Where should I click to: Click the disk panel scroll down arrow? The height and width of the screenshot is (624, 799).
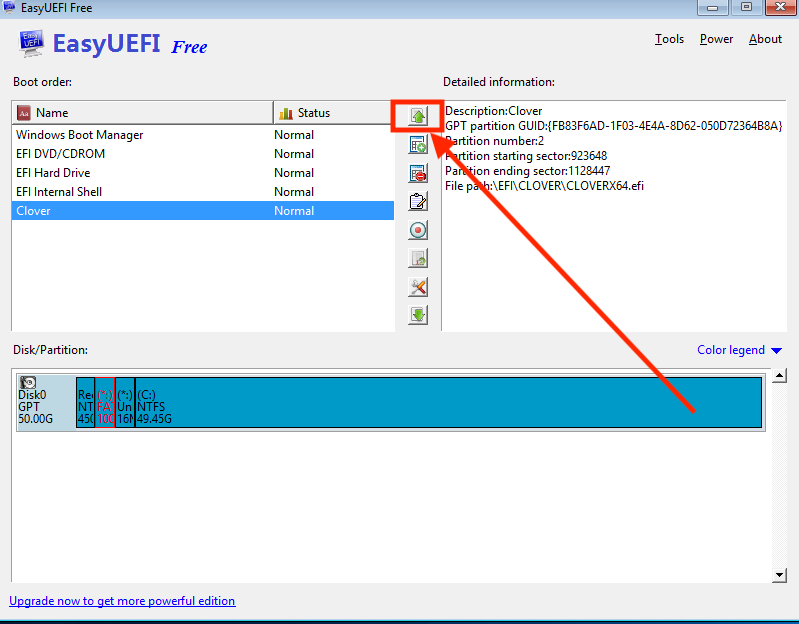[779, 576]
